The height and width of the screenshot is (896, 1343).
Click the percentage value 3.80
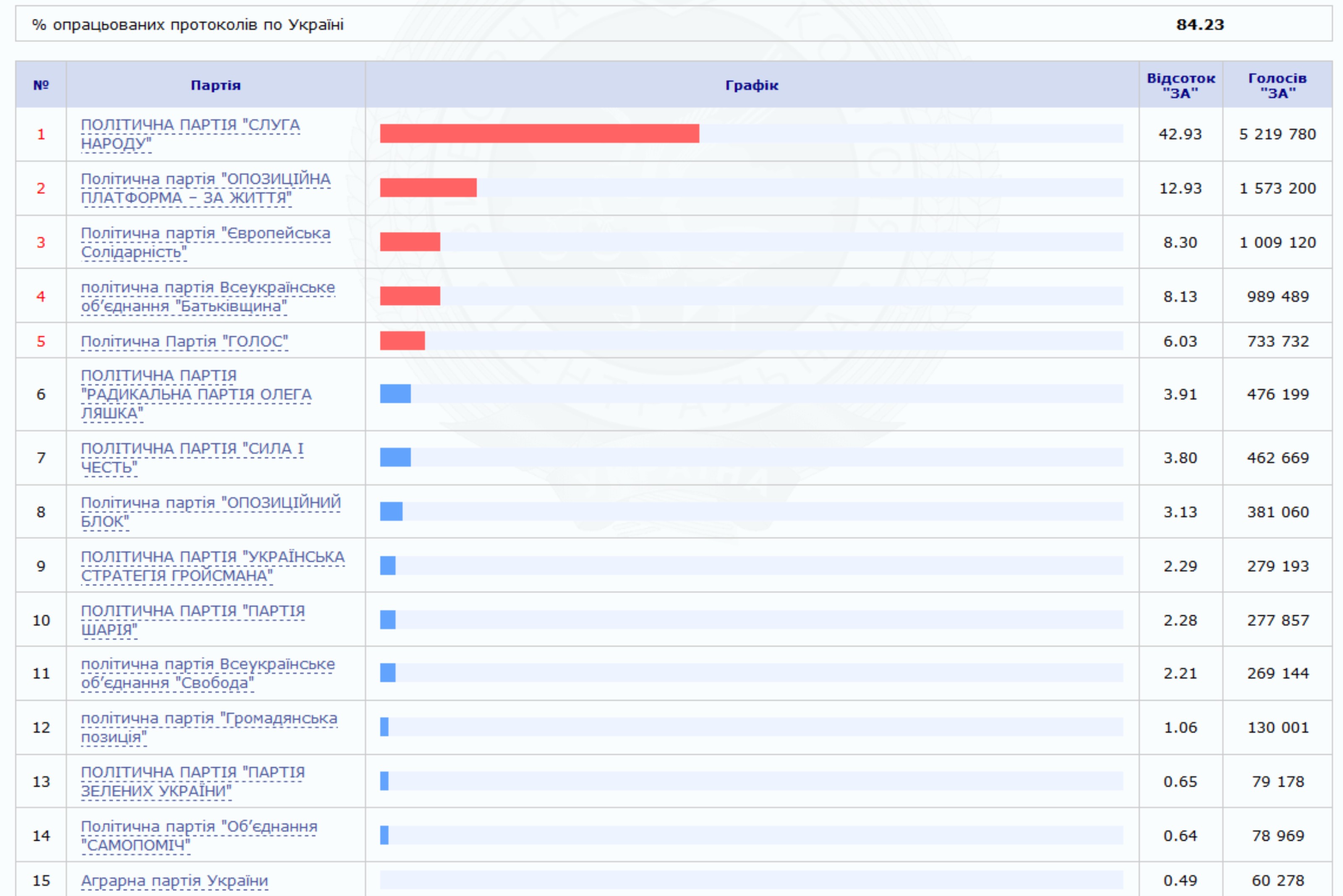(1181, 458)
